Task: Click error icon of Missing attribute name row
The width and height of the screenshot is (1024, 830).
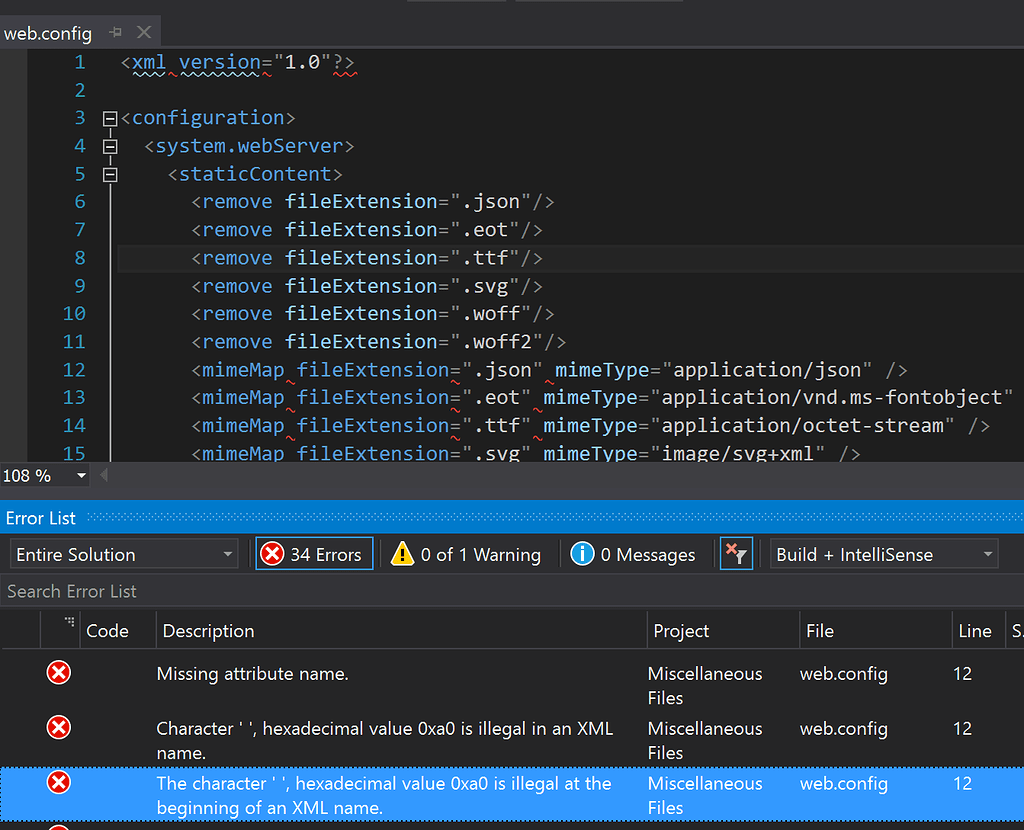Action: 59,673
